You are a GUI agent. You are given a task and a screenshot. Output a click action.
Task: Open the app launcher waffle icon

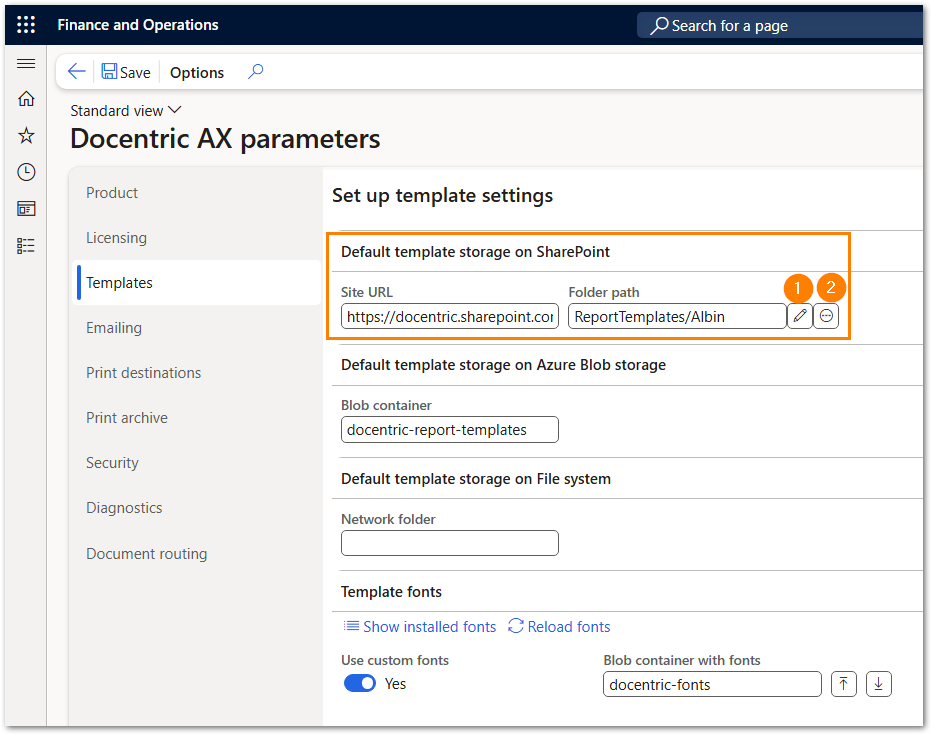[x=26, y=25]
